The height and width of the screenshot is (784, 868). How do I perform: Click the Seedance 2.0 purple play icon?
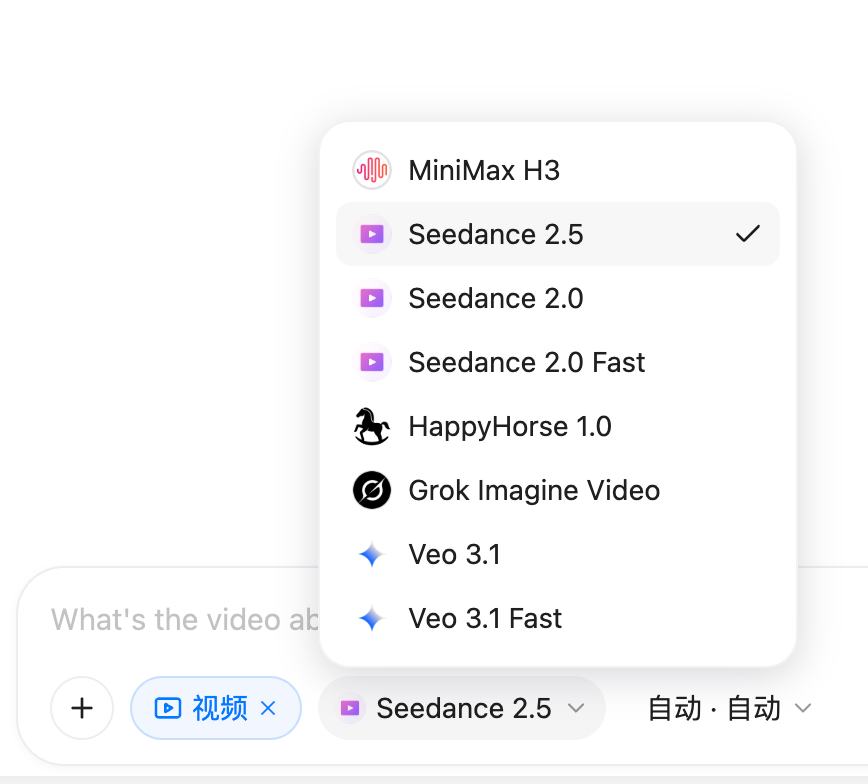(x=372, y=298)
